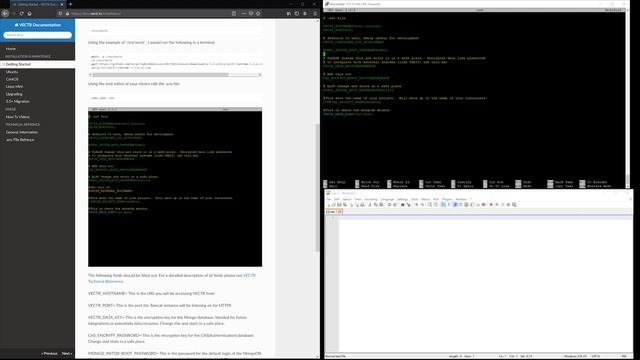
Task: Open Notepad++ Plugins menu
Action: pos(447,199)
